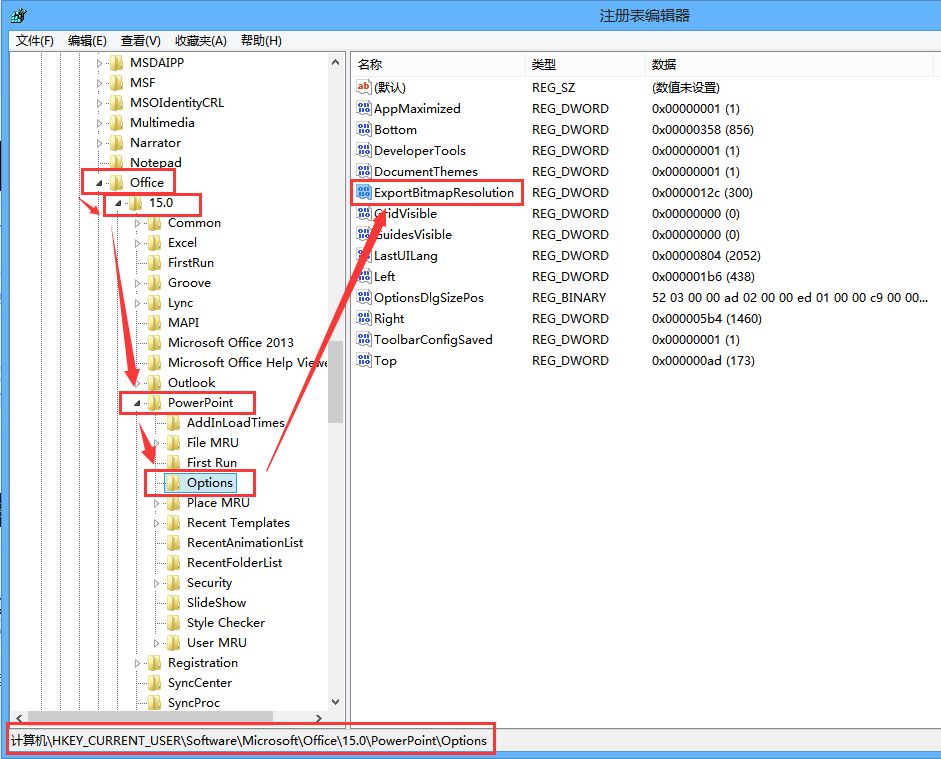Expand the Groove node arrow
This screenshot has width=941, height=759.
click(137, 283)
